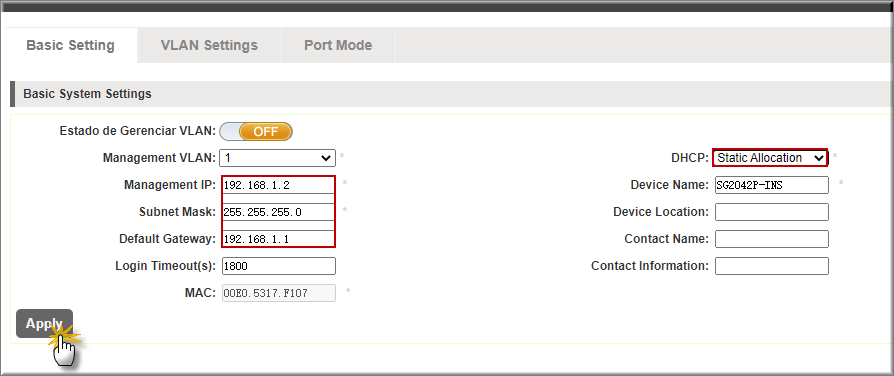Click the Management IP label text

(x=170, y=185)
